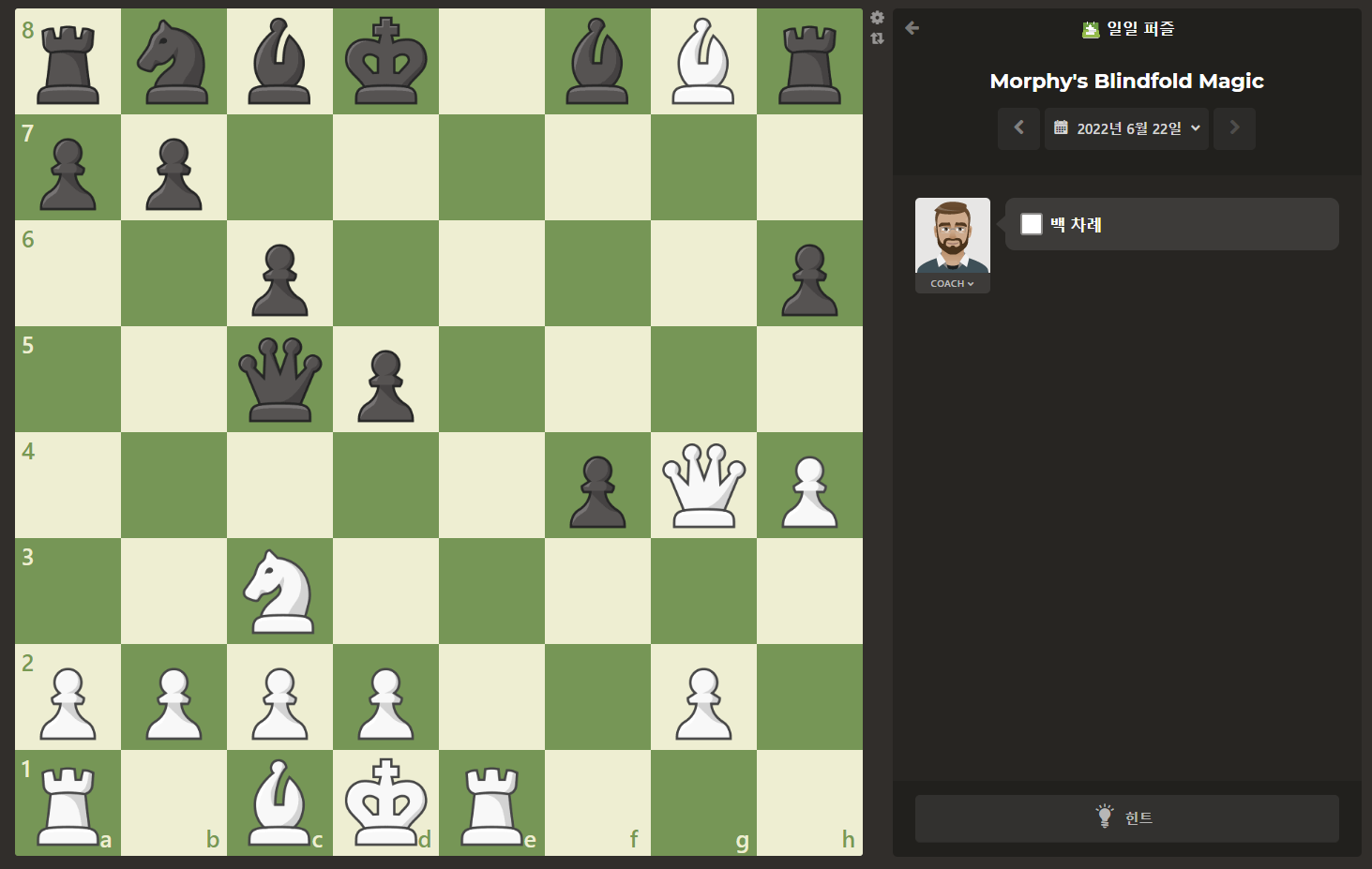
Task: Click the black rook on a8
Action: point(68,61)
